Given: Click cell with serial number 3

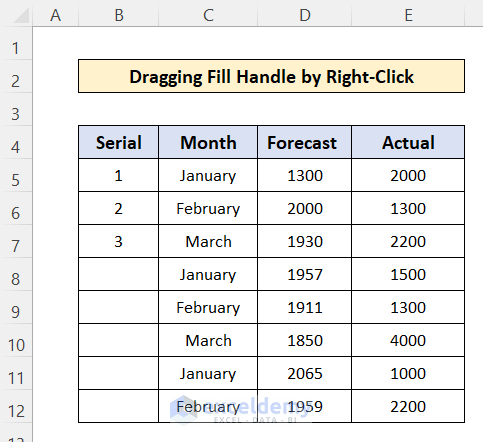Looking at the screenshot, I should (x=119, y=241).
